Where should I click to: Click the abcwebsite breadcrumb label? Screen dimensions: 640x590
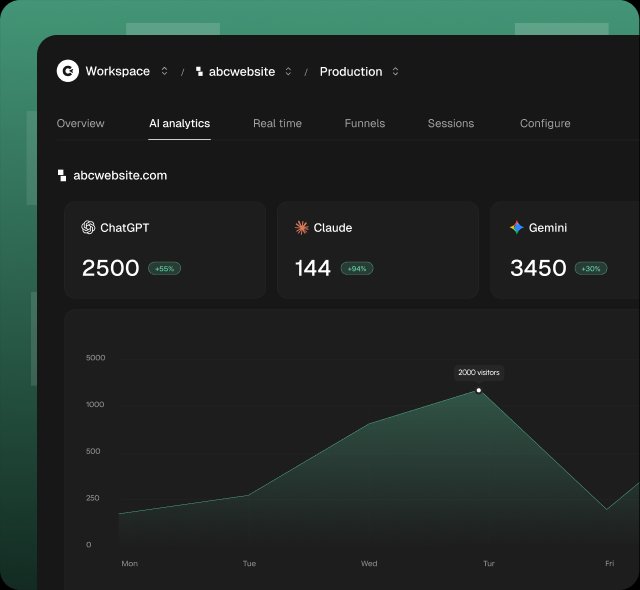point(242,71)
